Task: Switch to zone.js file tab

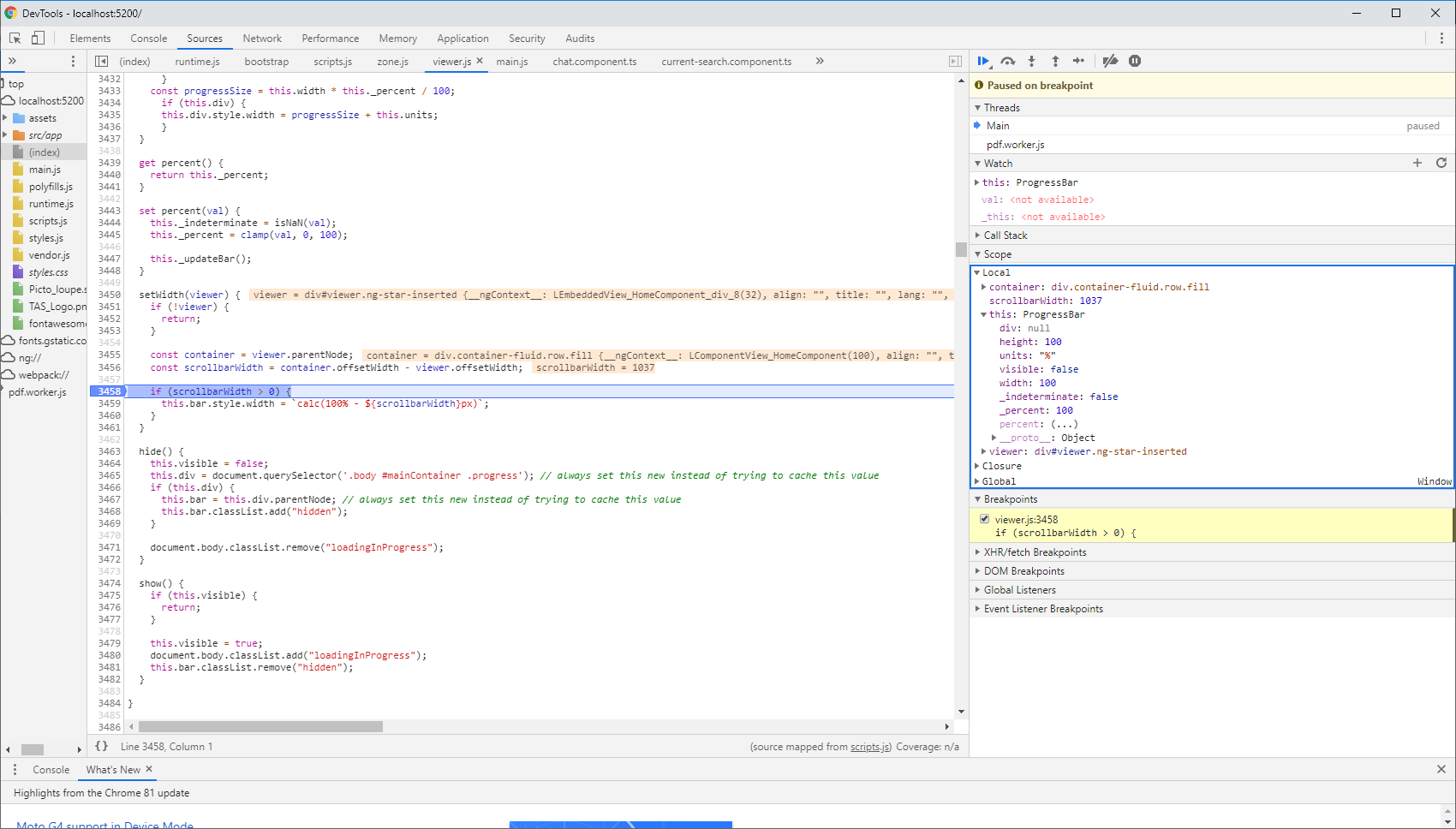Action: point(392,62)
